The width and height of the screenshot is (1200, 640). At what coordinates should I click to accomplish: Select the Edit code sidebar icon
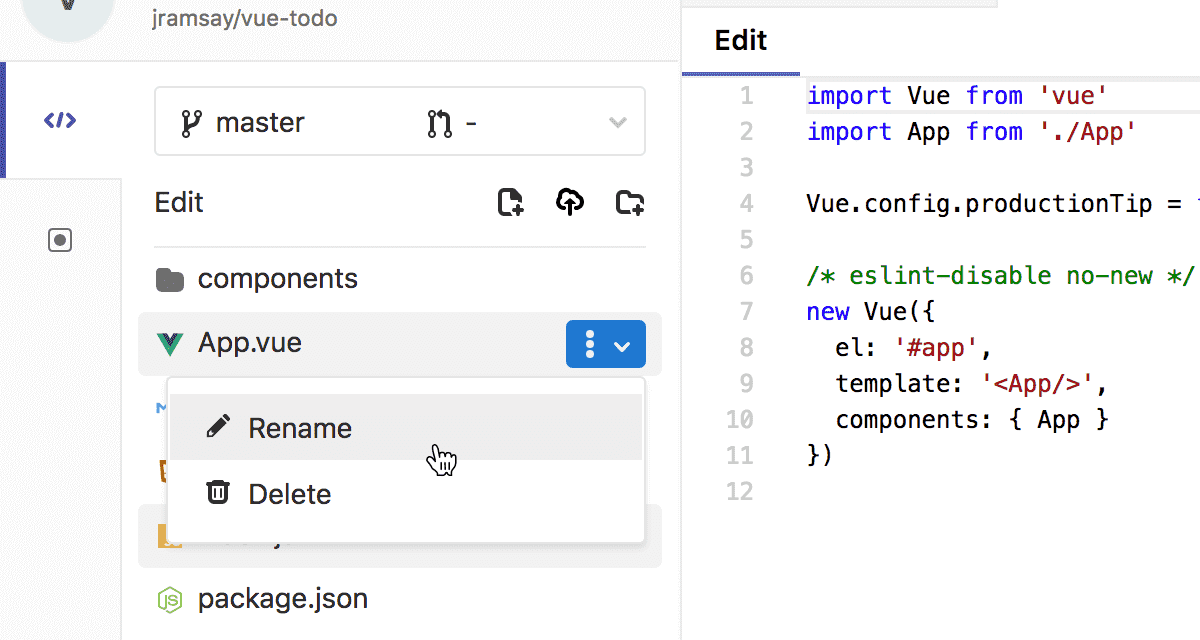60,119
